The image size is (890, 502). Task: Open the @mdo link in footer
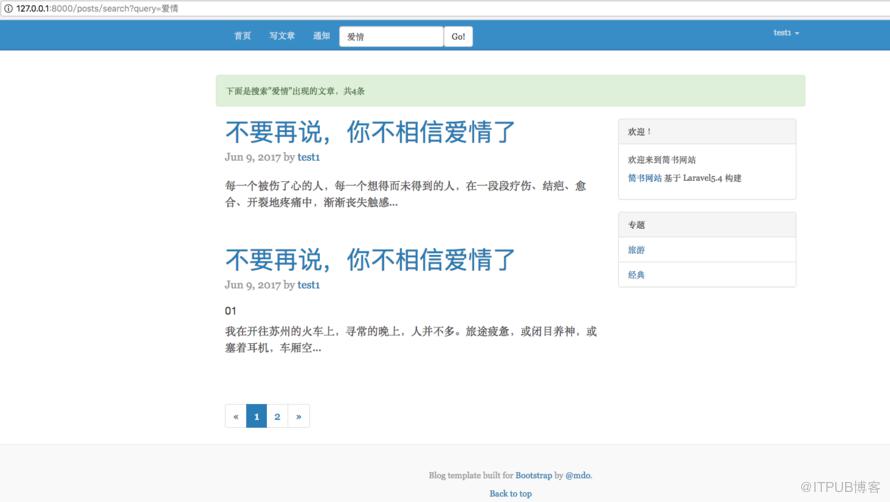578,475
